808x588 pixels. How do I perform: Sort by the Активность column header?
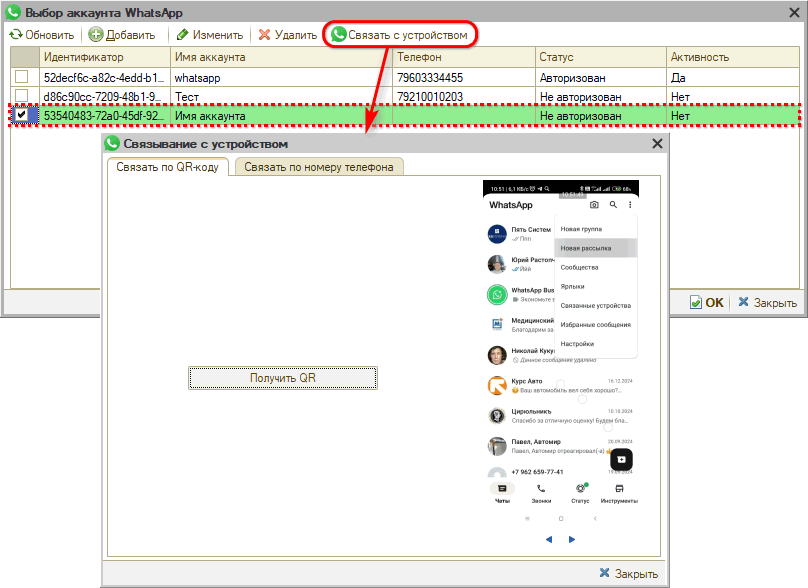[733, 57]
